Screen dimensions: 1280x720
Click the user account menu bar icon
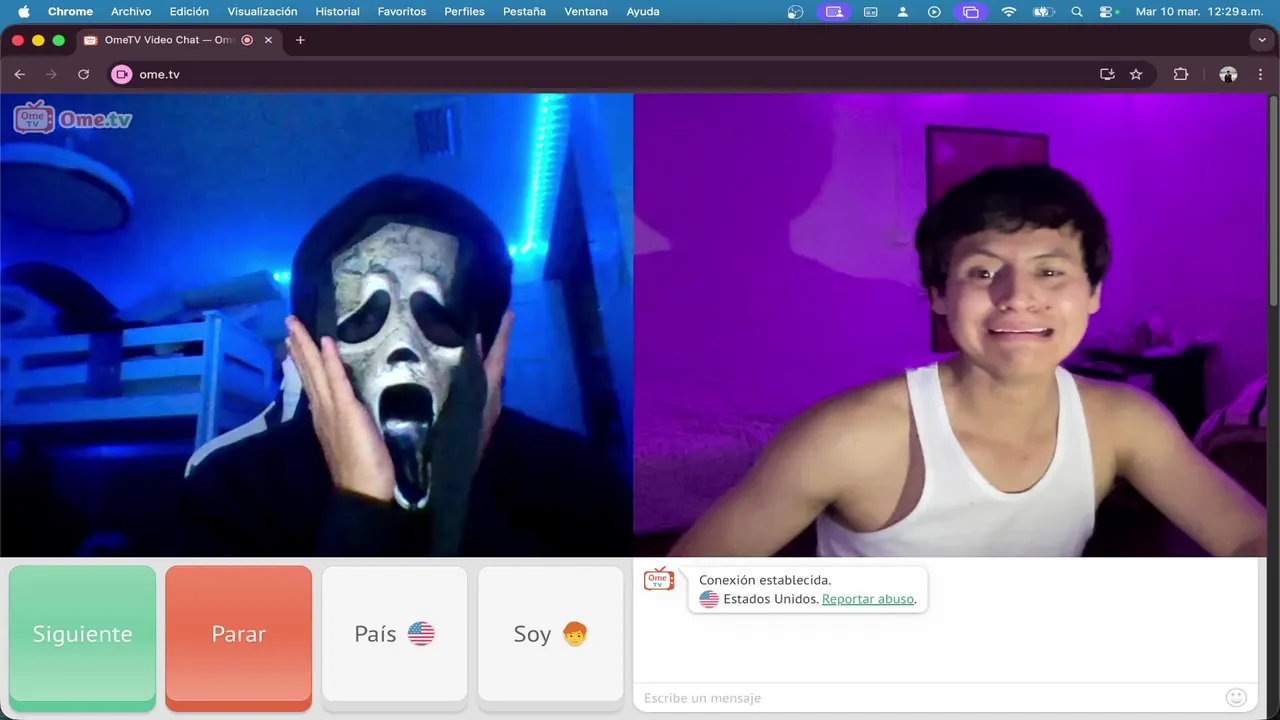[903, 12]
